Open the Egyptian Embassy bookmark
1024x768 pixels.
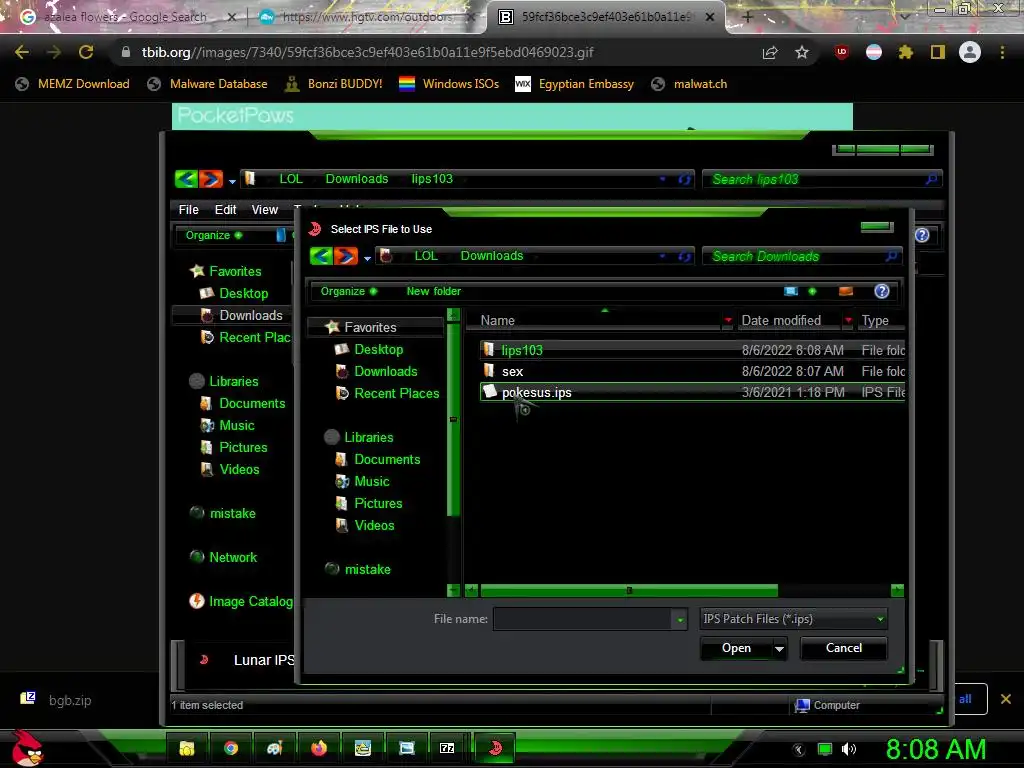pos(575,84)
